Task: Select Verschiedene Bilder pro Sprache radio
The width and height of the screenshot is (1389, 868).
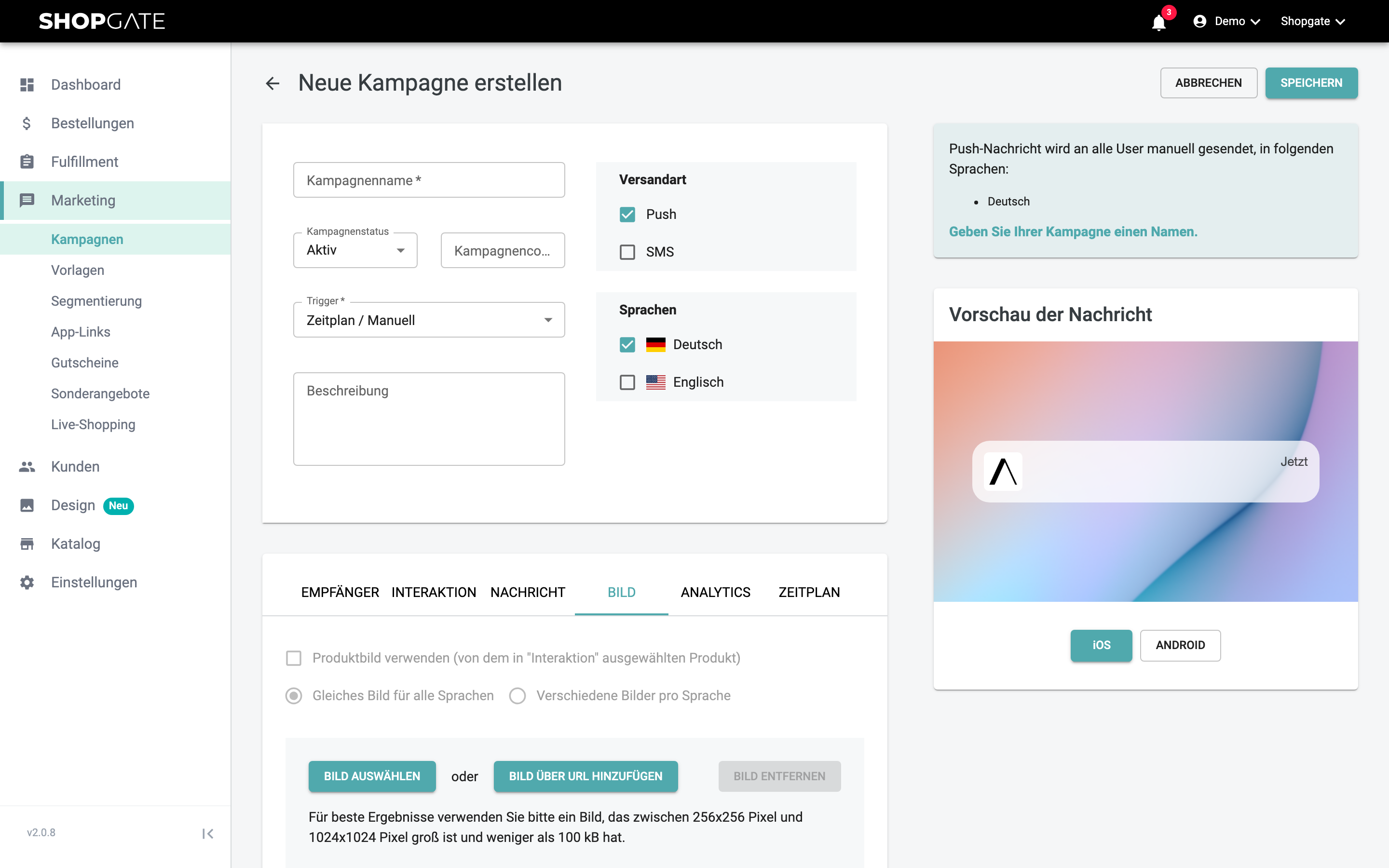Action: (x=517, y=696)
